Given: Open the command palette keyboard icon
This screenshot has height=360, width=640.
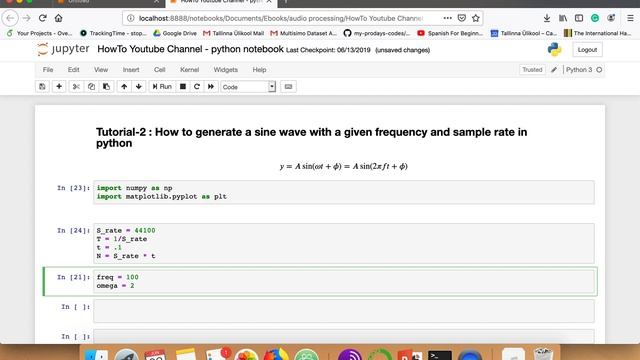Looking at the screenshot, I should coord(288,87).
